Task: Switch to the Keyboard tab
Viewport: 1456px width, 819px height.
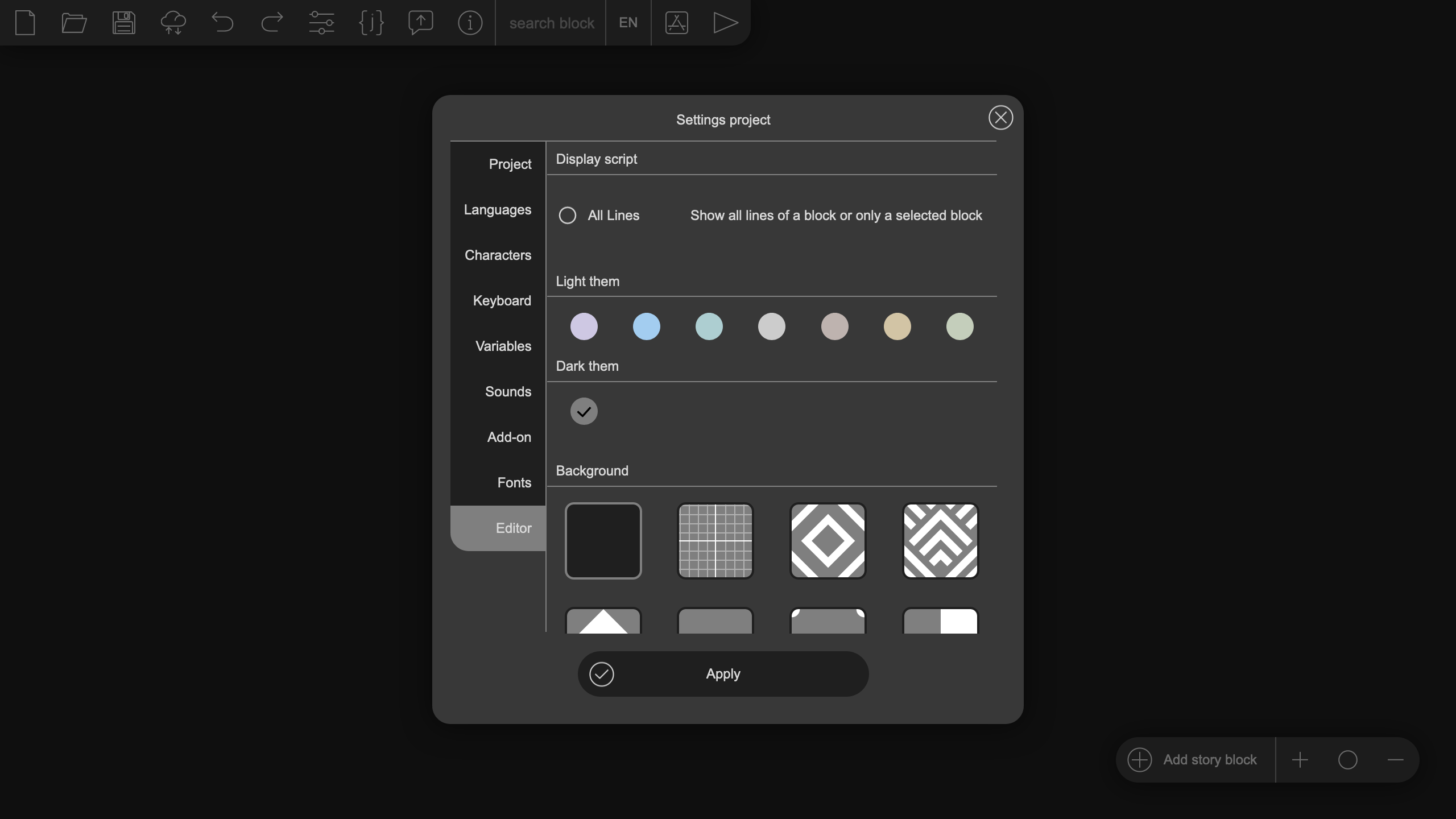Action: (502, 301)
